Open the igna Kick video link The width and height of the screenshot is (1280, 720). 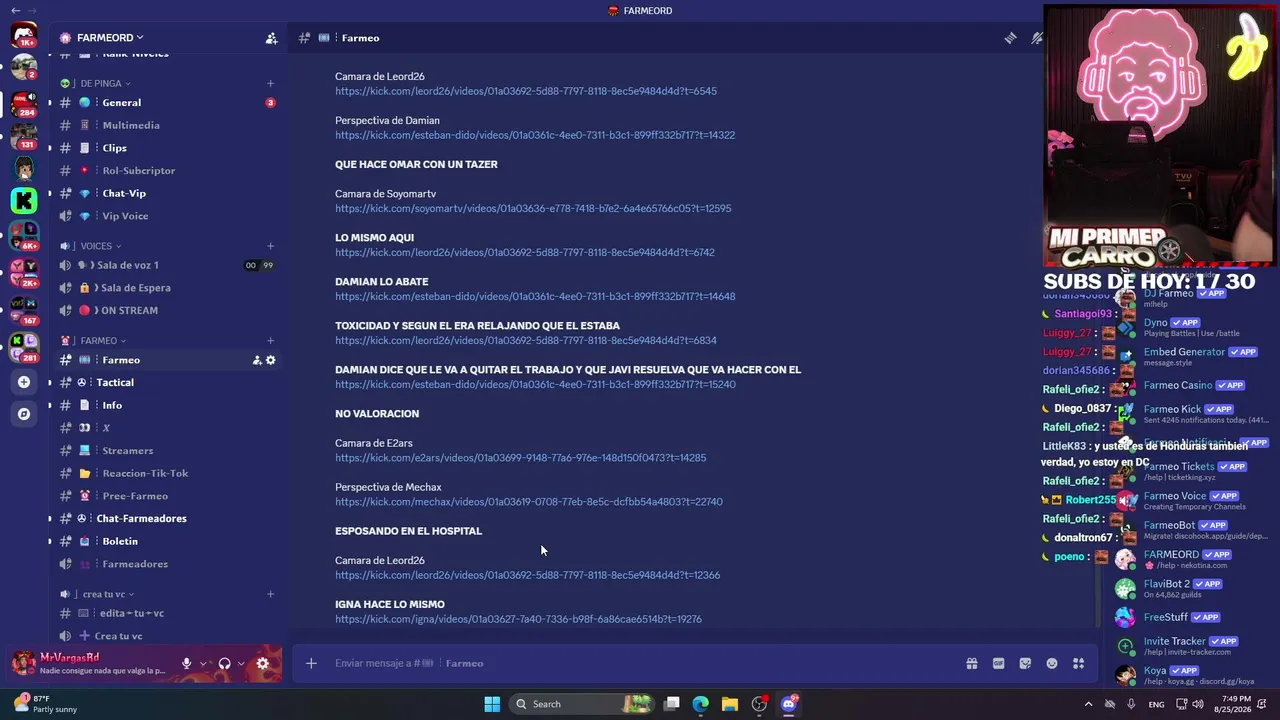518,619
